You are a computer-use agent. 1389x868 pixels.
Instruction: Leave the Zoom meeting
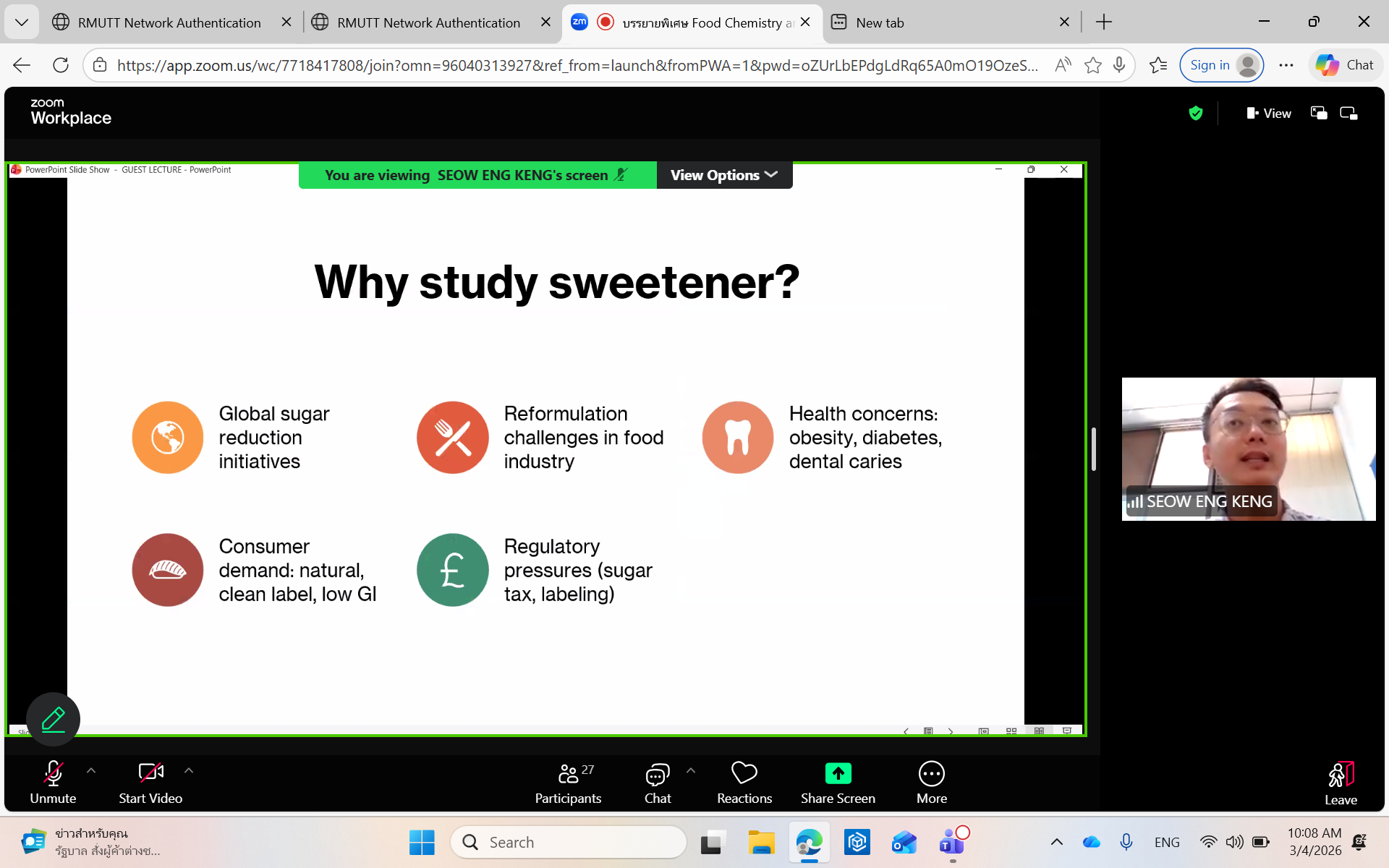(x=1341, y=783)
